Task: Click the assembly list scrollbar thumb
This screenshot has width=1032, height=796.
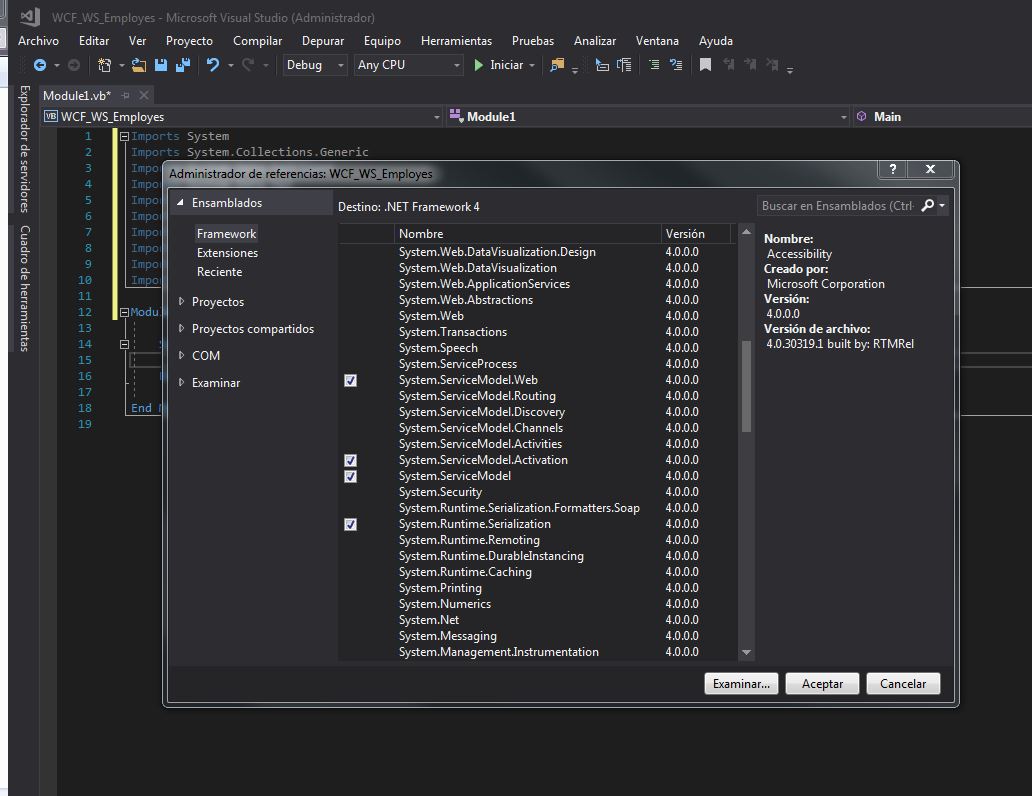Action: coord(746,386)
